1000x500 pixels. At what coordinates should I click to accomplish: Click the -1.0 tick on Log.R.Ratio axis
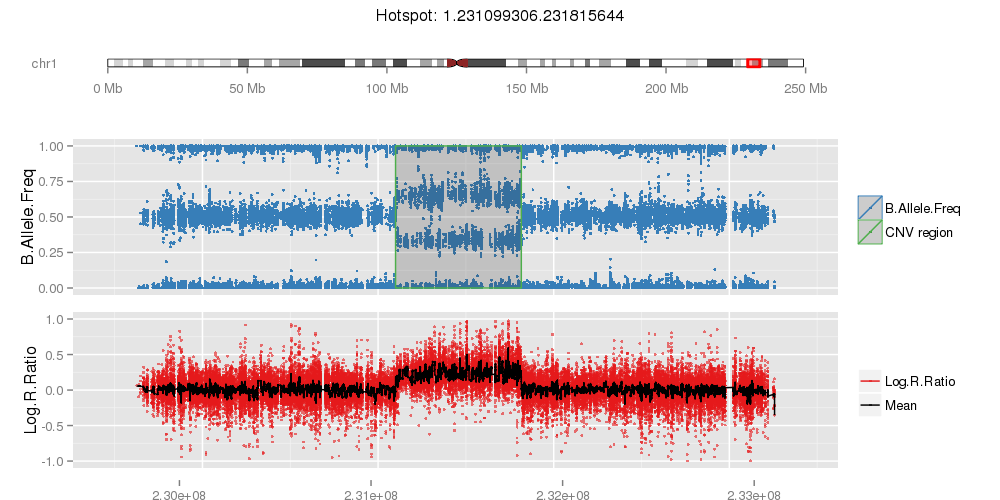(55, 461)
